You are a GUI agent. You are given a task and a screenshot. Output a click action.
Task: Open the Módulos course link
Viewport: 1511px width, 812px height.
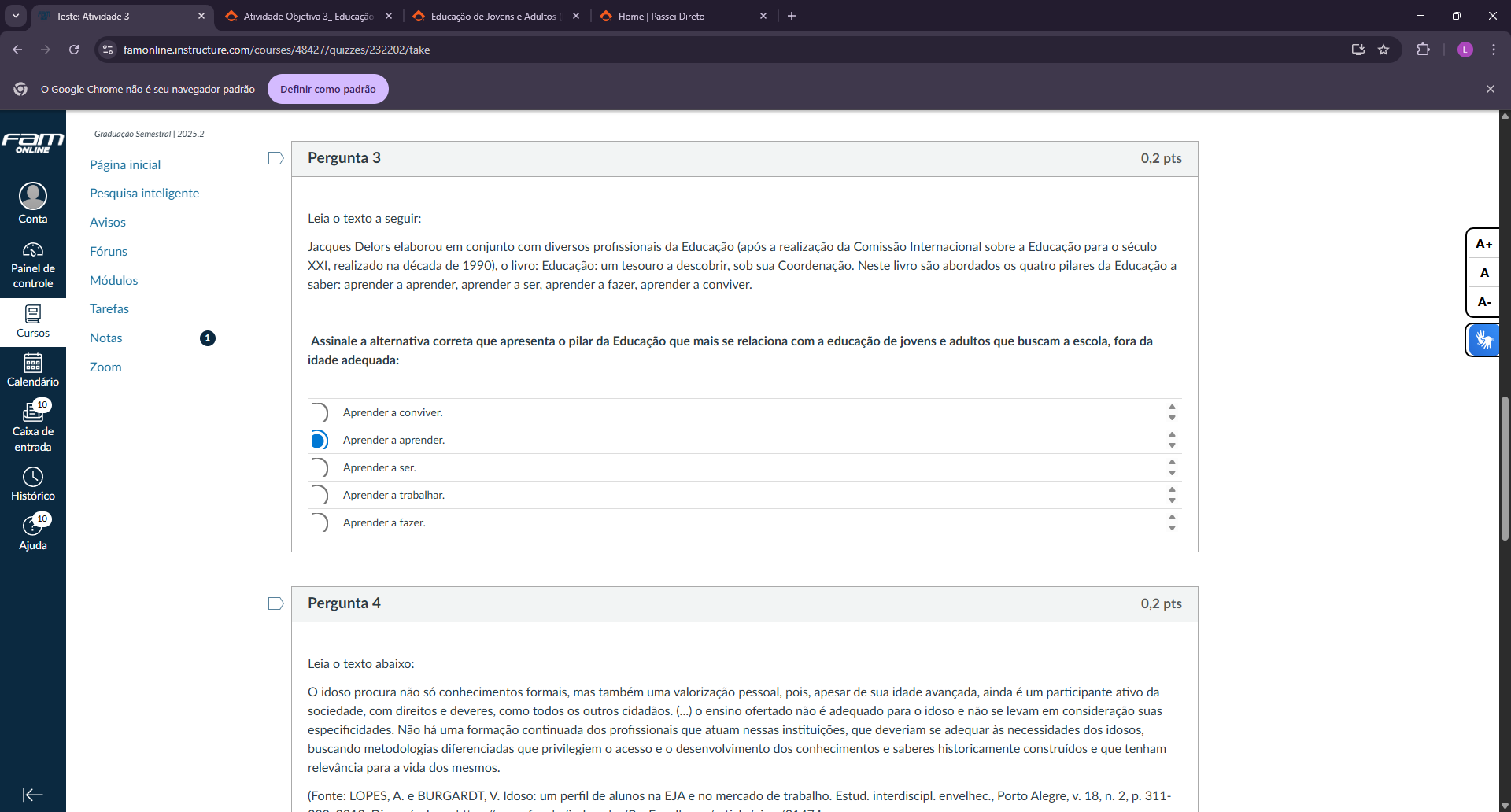pyautogui.click(x=114, y=280)
